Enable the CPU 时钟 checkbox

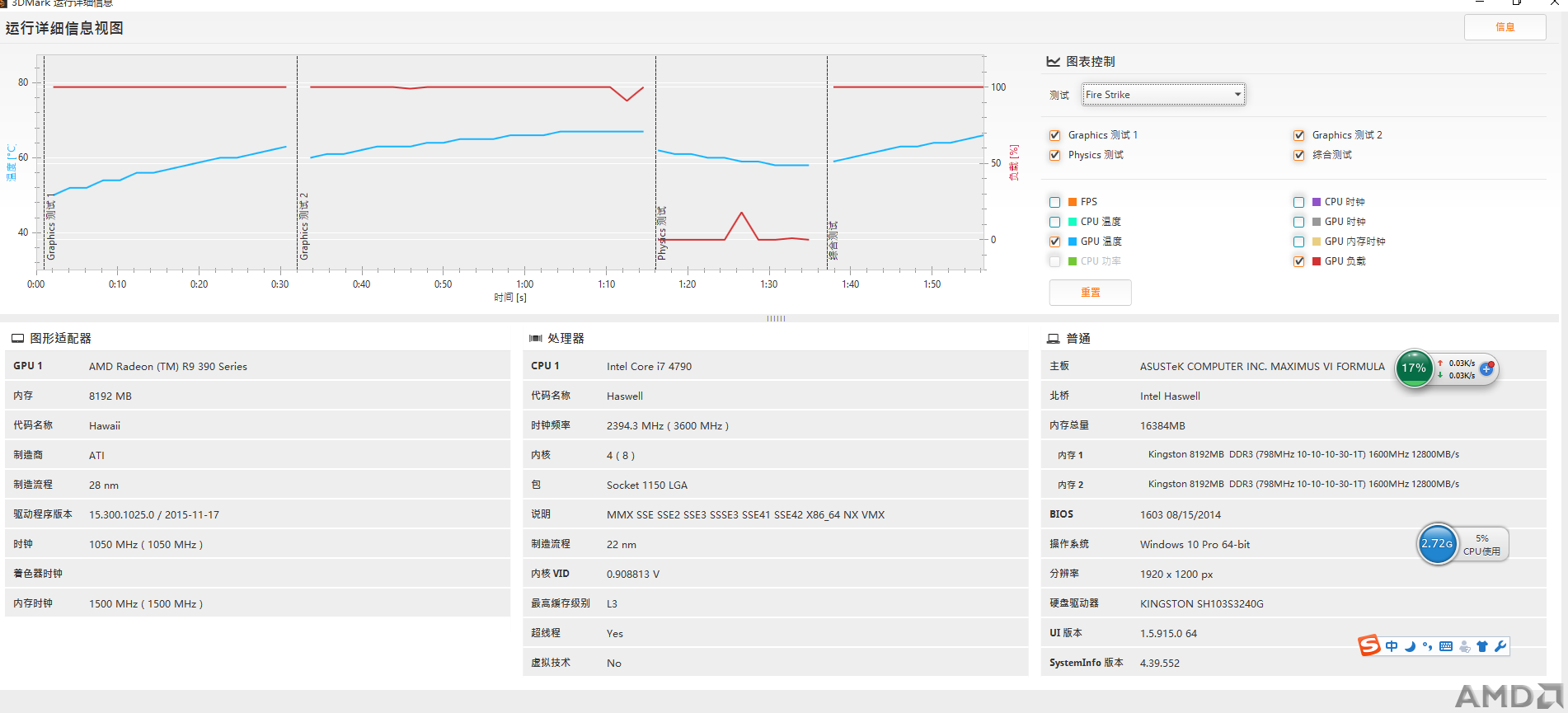[1298, 202]
